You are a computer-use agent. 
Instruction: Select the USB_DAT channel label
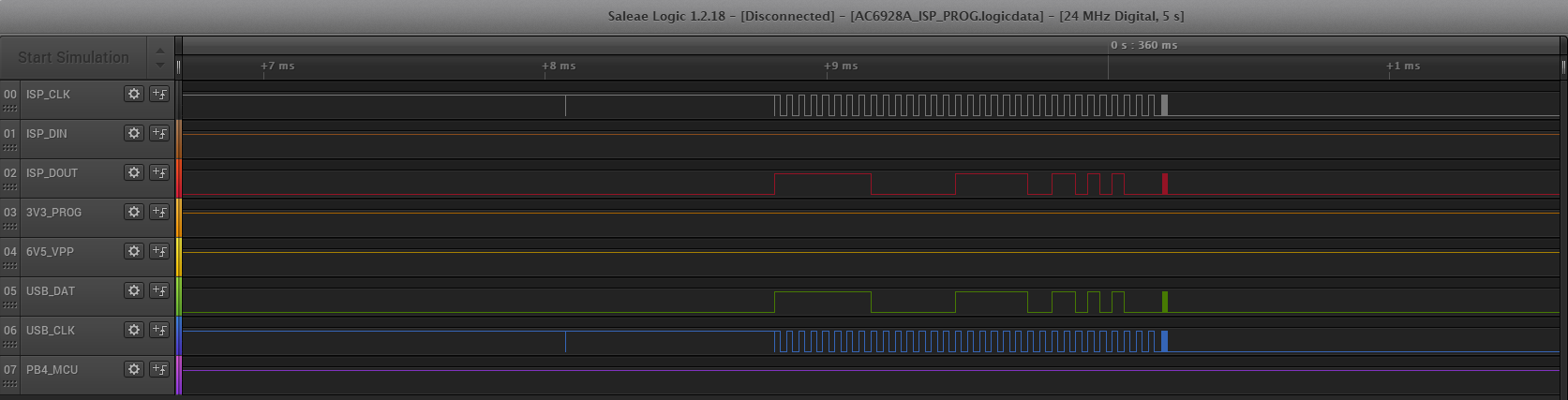point(51,291)
